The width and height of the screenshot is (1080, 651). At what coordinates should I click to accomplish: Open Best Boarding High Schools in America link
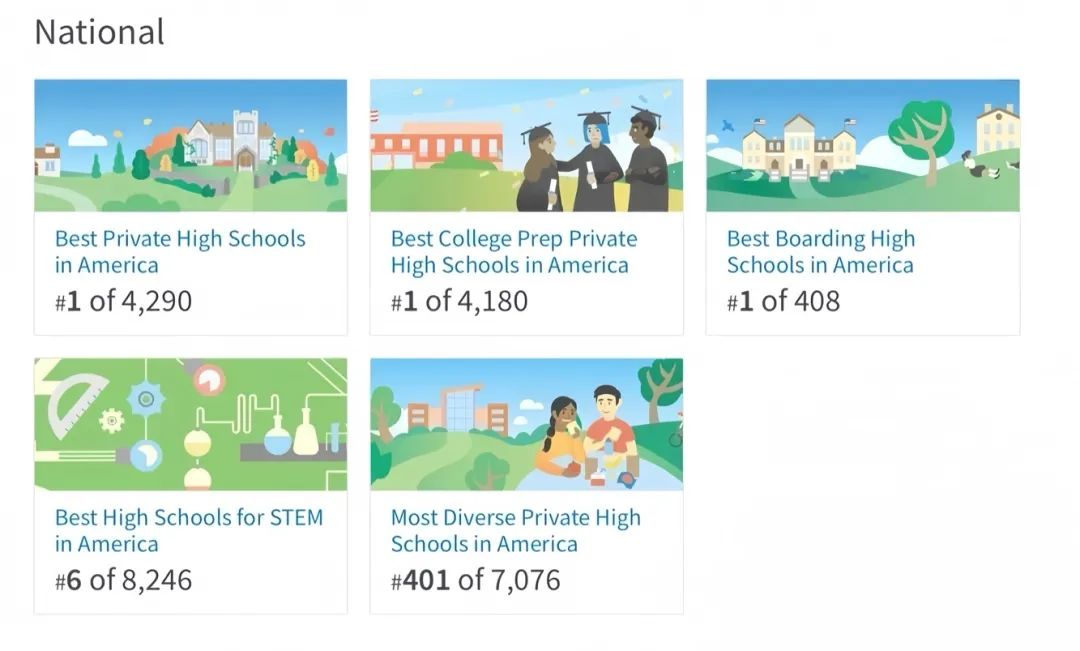tap(820, 251)
